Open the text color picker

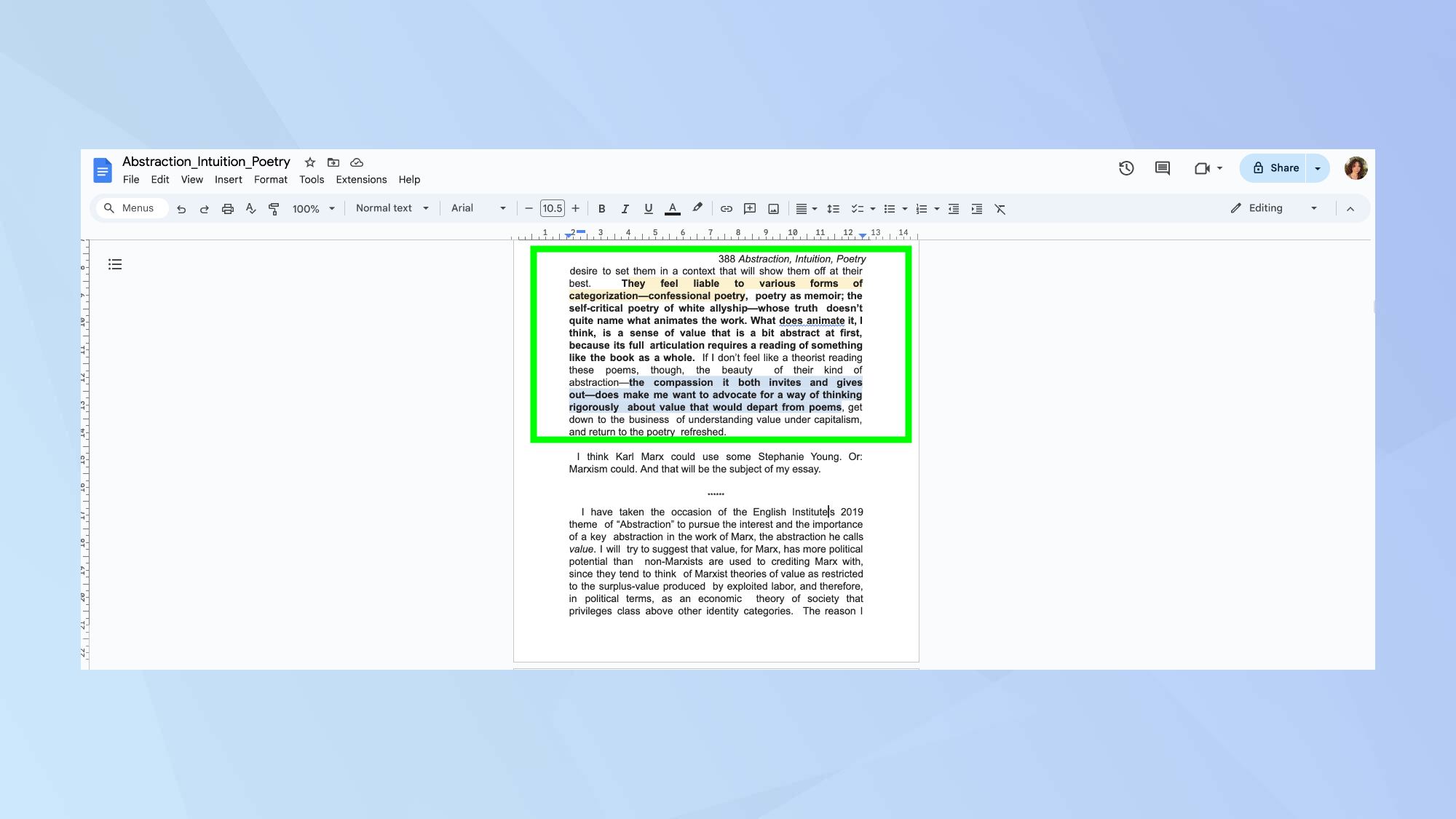tap(673, 209)
